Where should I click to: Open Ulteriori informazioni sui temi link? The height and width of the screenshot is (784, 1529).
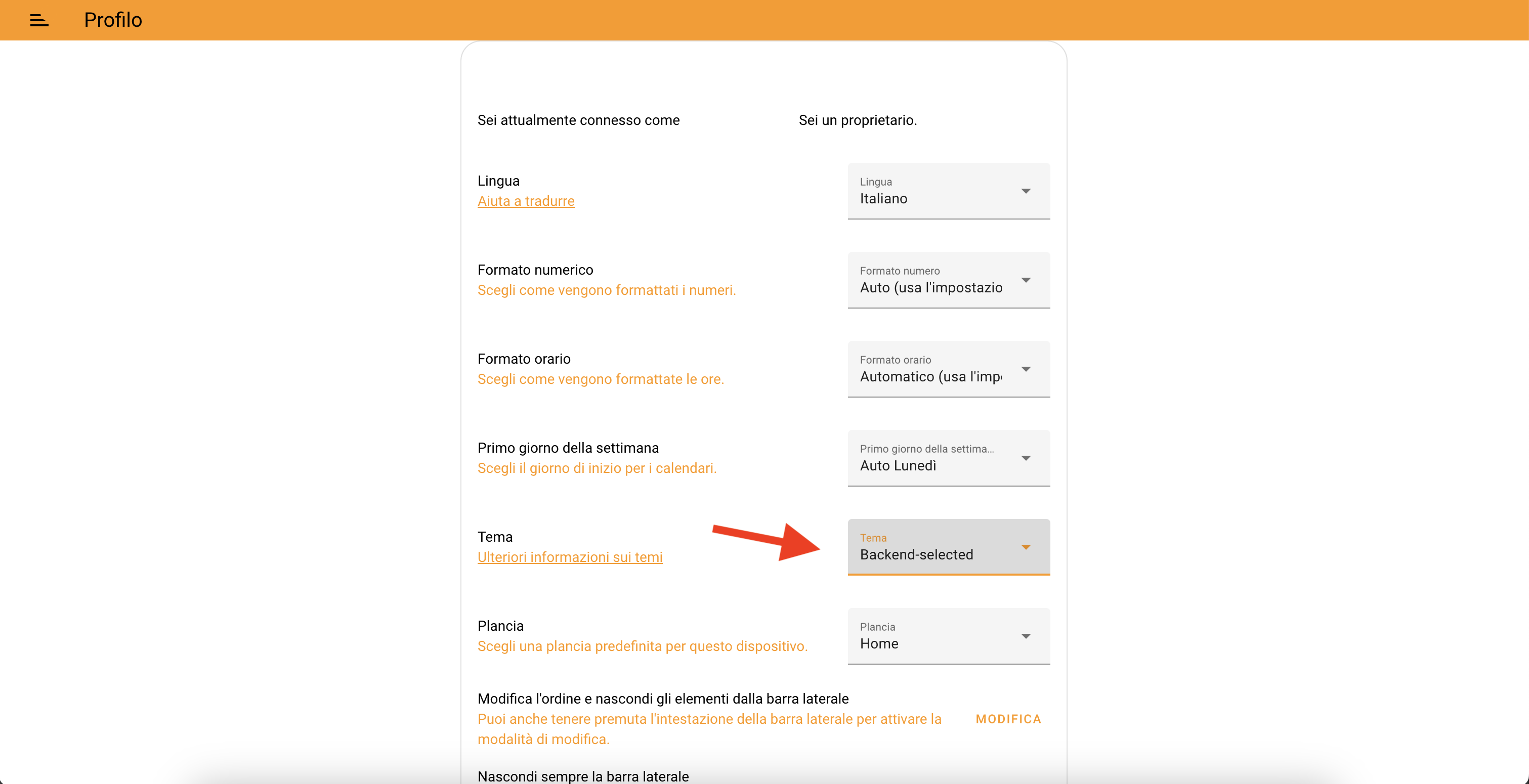click(570, 557)
